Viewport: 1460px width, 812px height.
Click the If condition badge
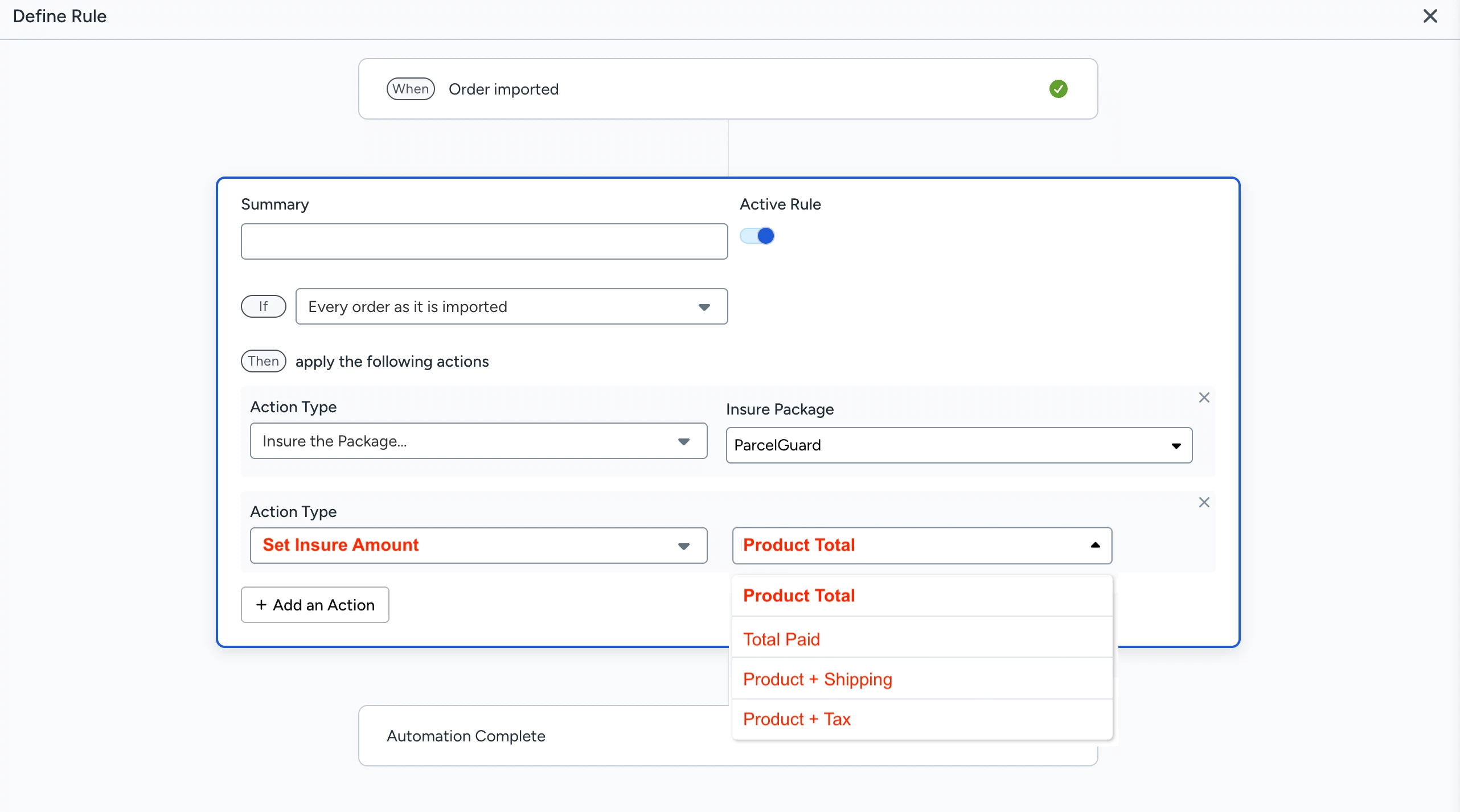(263, 306)
